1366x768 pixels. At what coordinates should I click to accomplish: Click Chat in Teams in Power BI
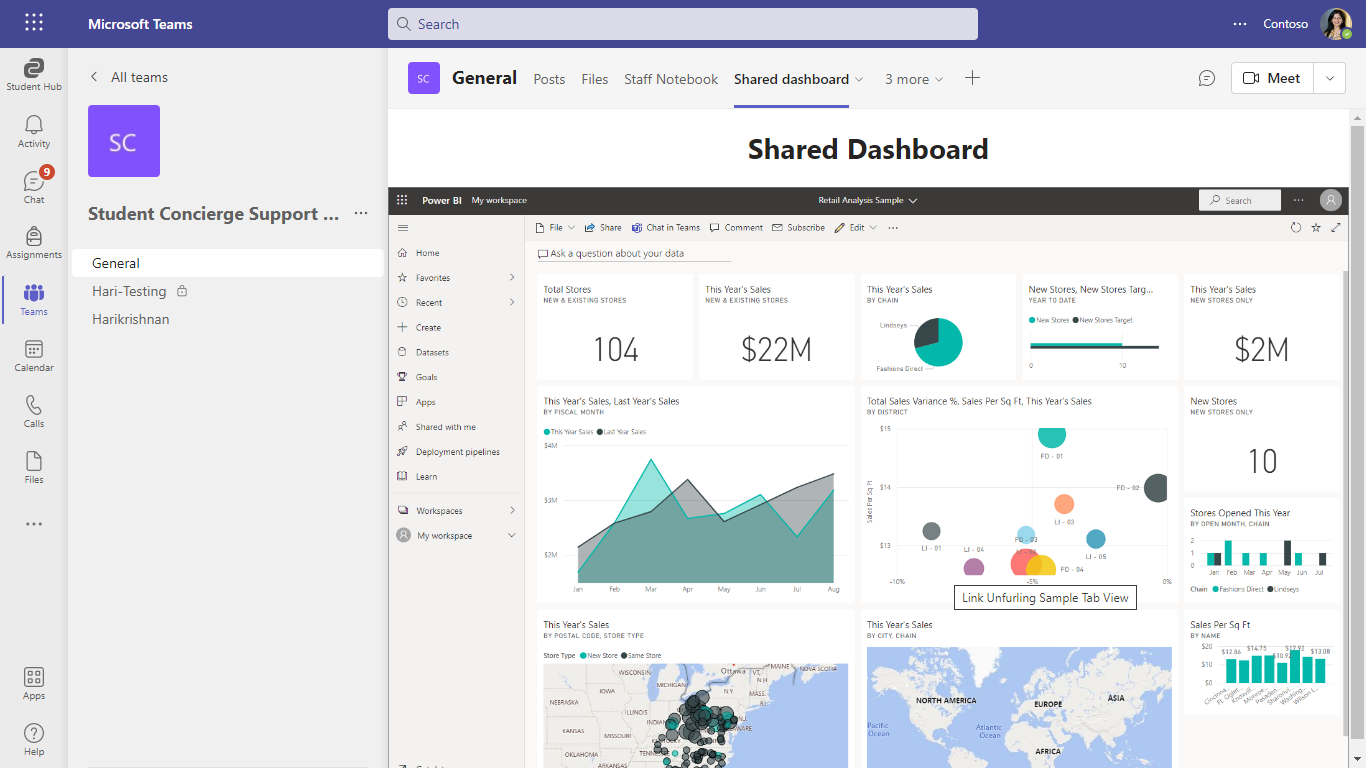pyautogui.click(x=666, y=228)
